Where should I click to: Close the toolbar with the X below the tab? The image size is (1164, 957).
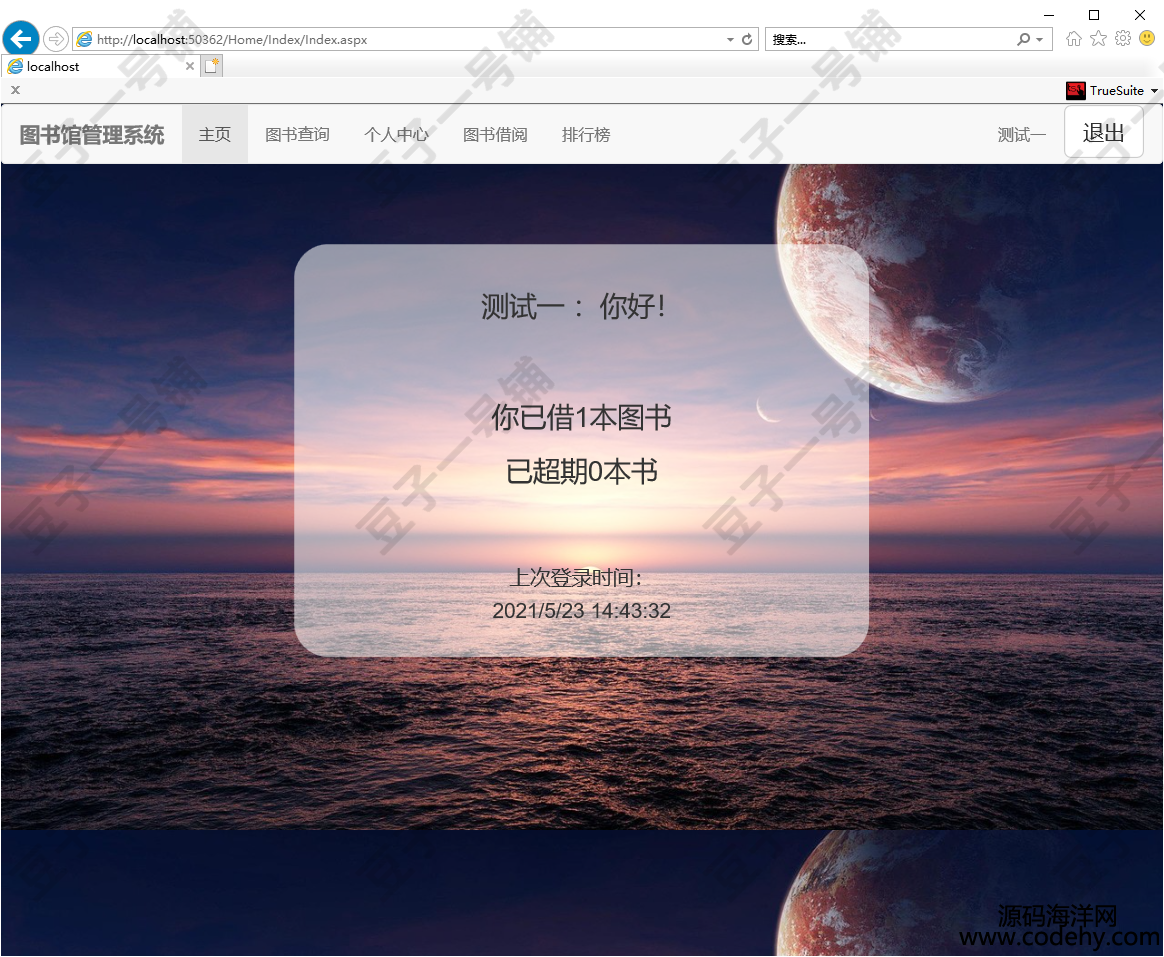tap(16, 90)
